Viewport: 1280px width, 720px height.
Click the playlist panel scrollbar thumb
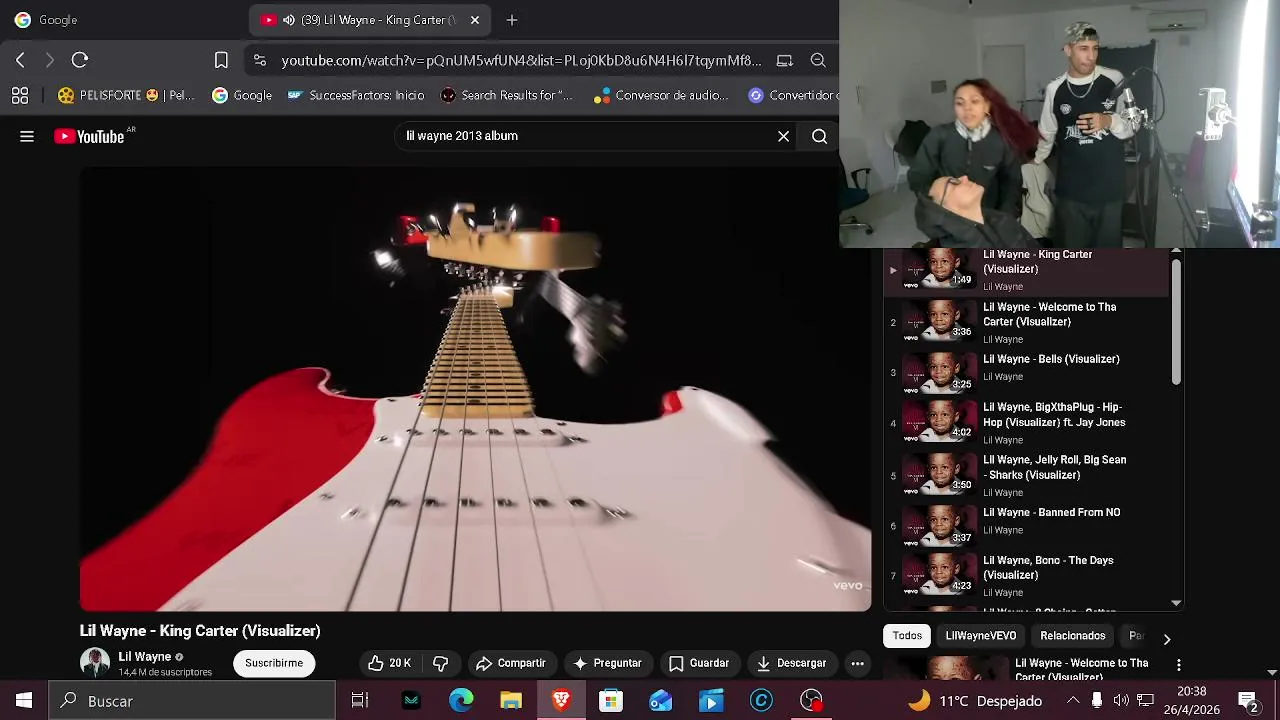pos(1176,320)
